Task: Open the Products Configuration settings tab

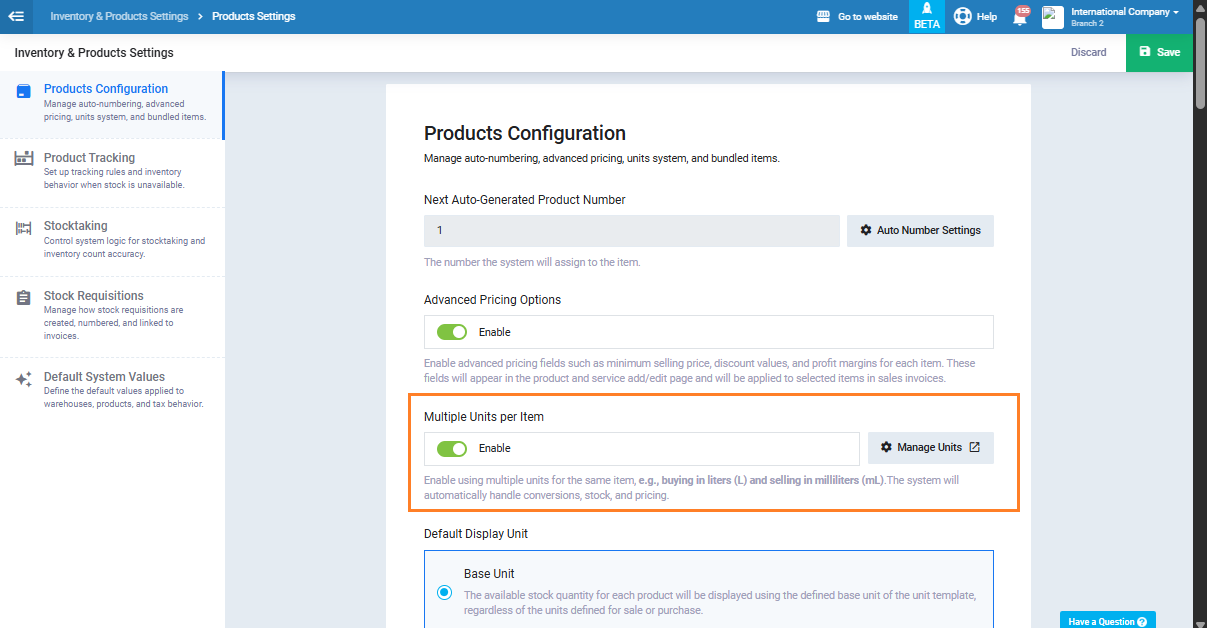Action: coord(106,89)
